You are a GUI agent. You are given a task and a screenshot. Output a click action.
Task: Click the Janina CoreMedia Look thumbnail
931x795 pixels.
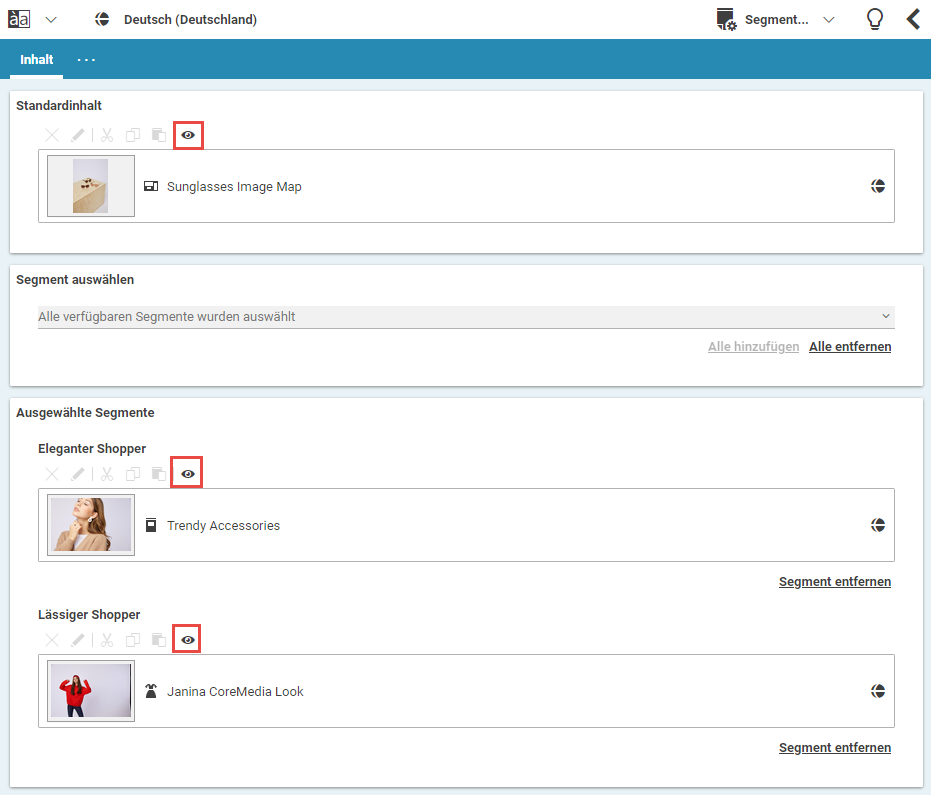click(x=90, y=690)
